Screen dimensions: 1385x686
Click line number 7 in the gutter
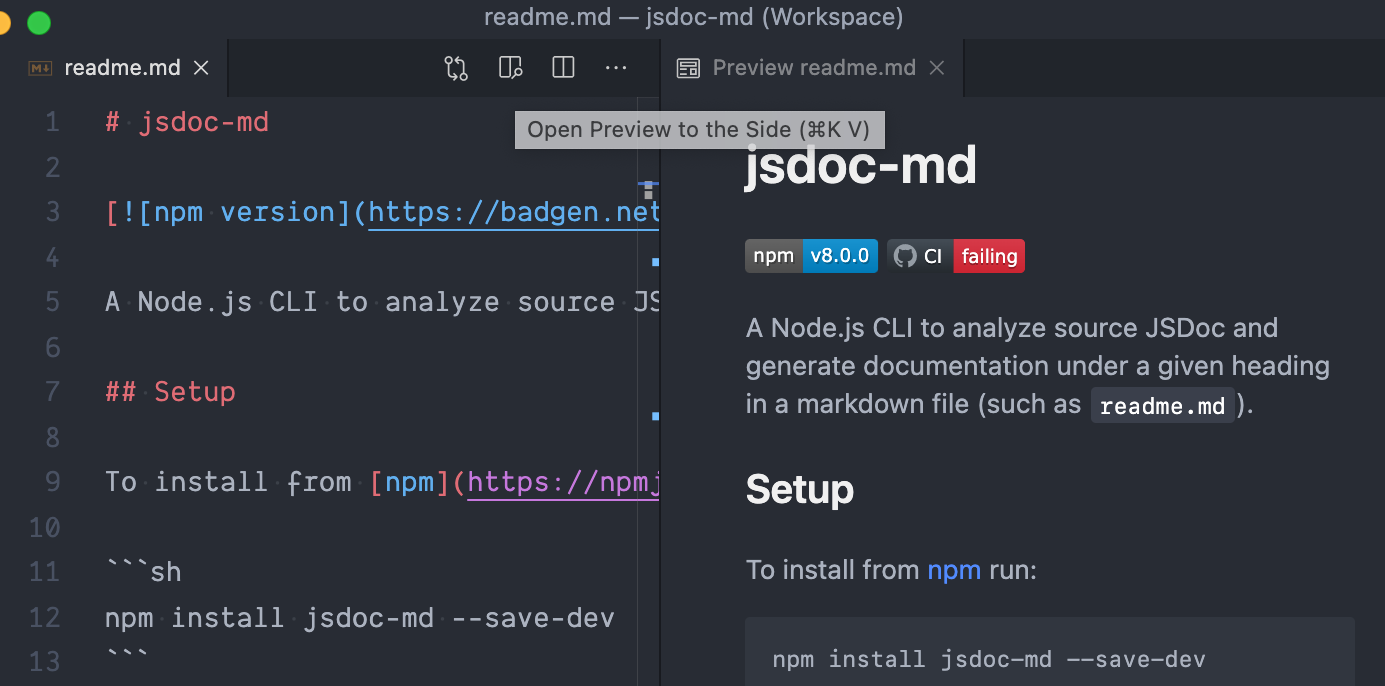52,391
